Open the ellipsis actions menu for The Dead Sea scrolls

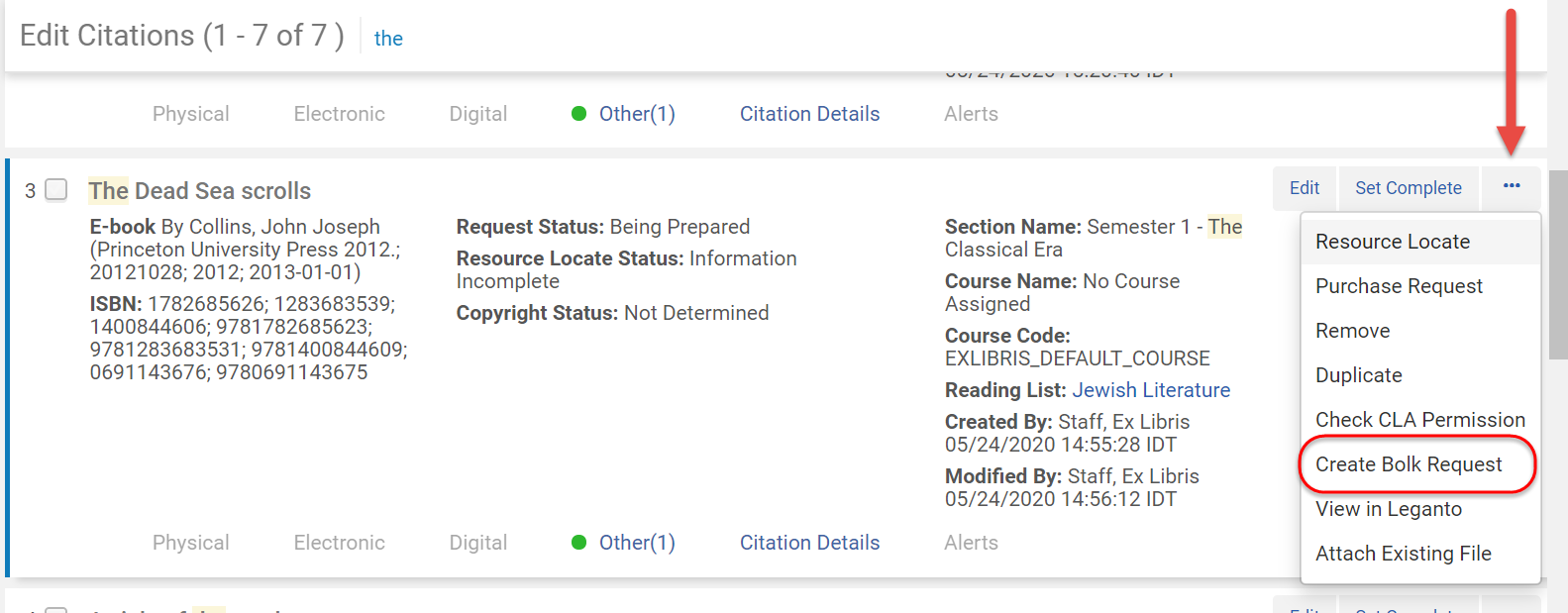click(x=1511, y=187)
